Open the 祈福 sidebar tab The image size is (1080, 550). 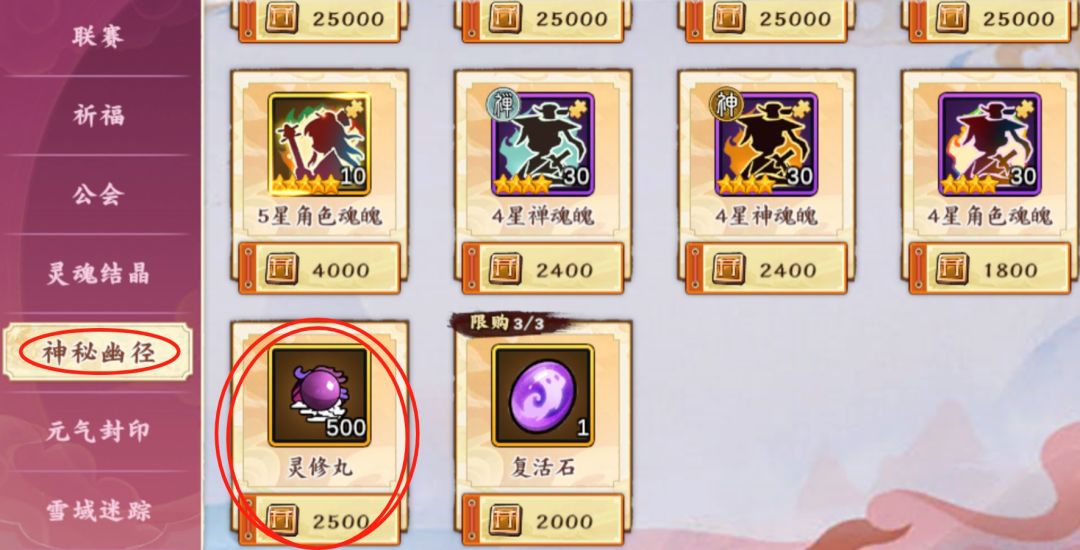98,116
